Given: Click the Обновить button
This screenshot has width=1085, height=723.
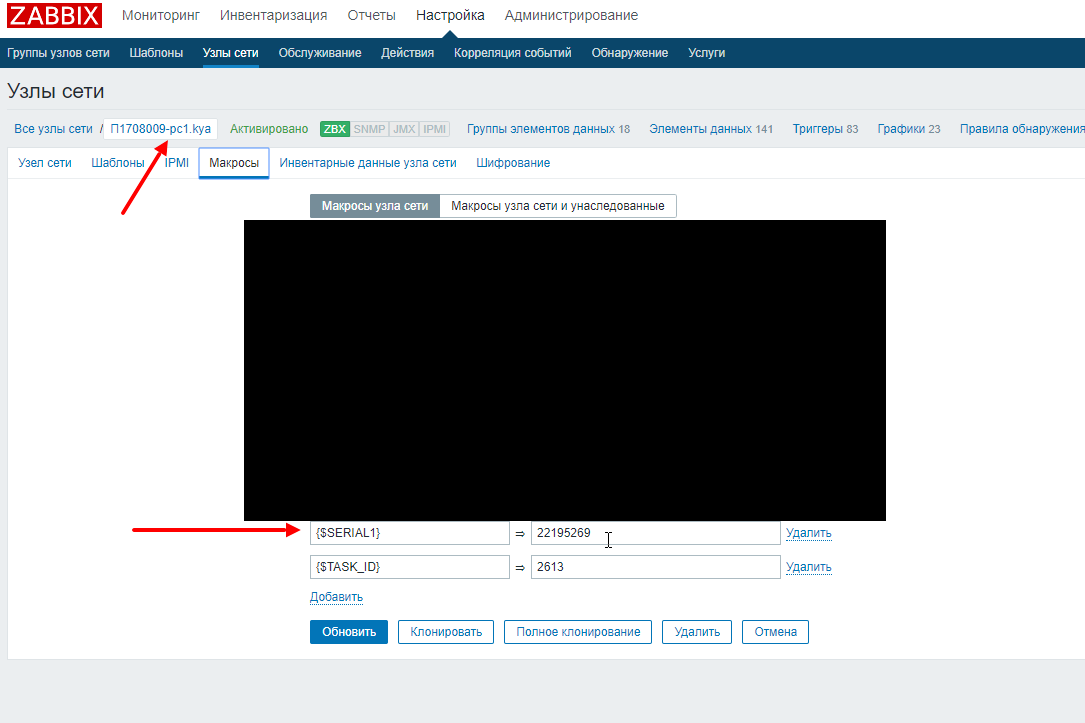Looking at the screenshot, I should [349, 632].
